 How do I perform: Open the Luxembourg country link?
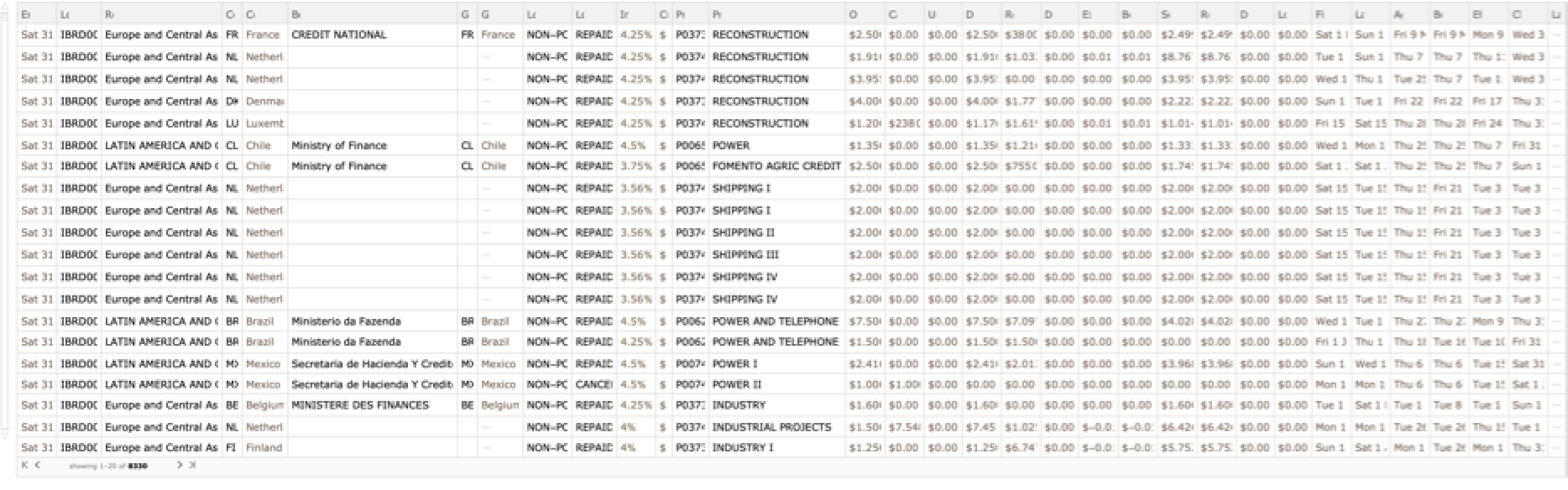(x=264, y=123)
